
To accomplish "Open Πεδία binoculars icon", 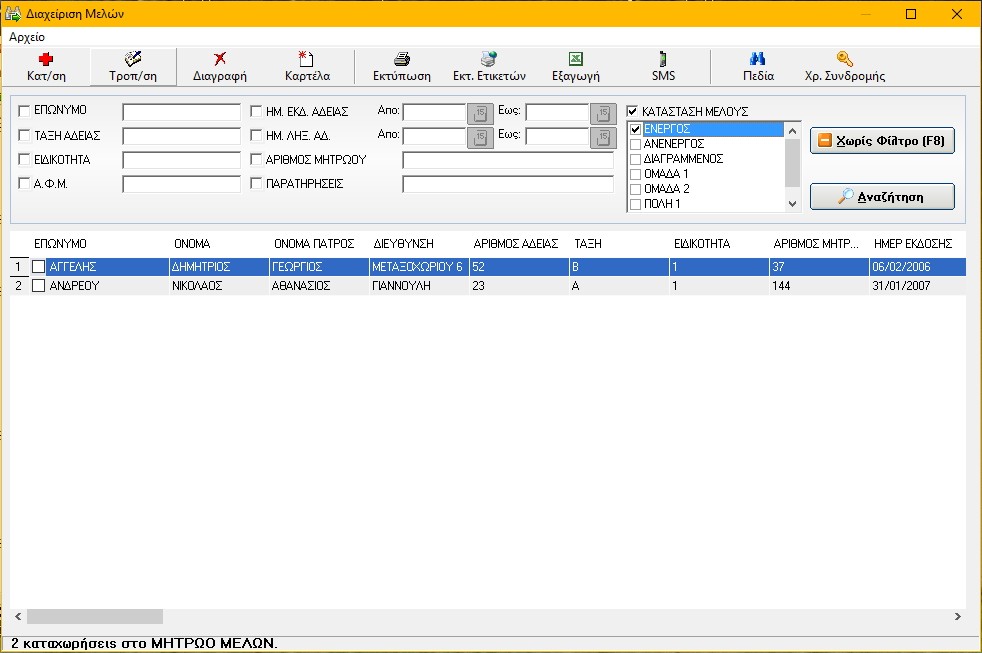I will [757, 60].
